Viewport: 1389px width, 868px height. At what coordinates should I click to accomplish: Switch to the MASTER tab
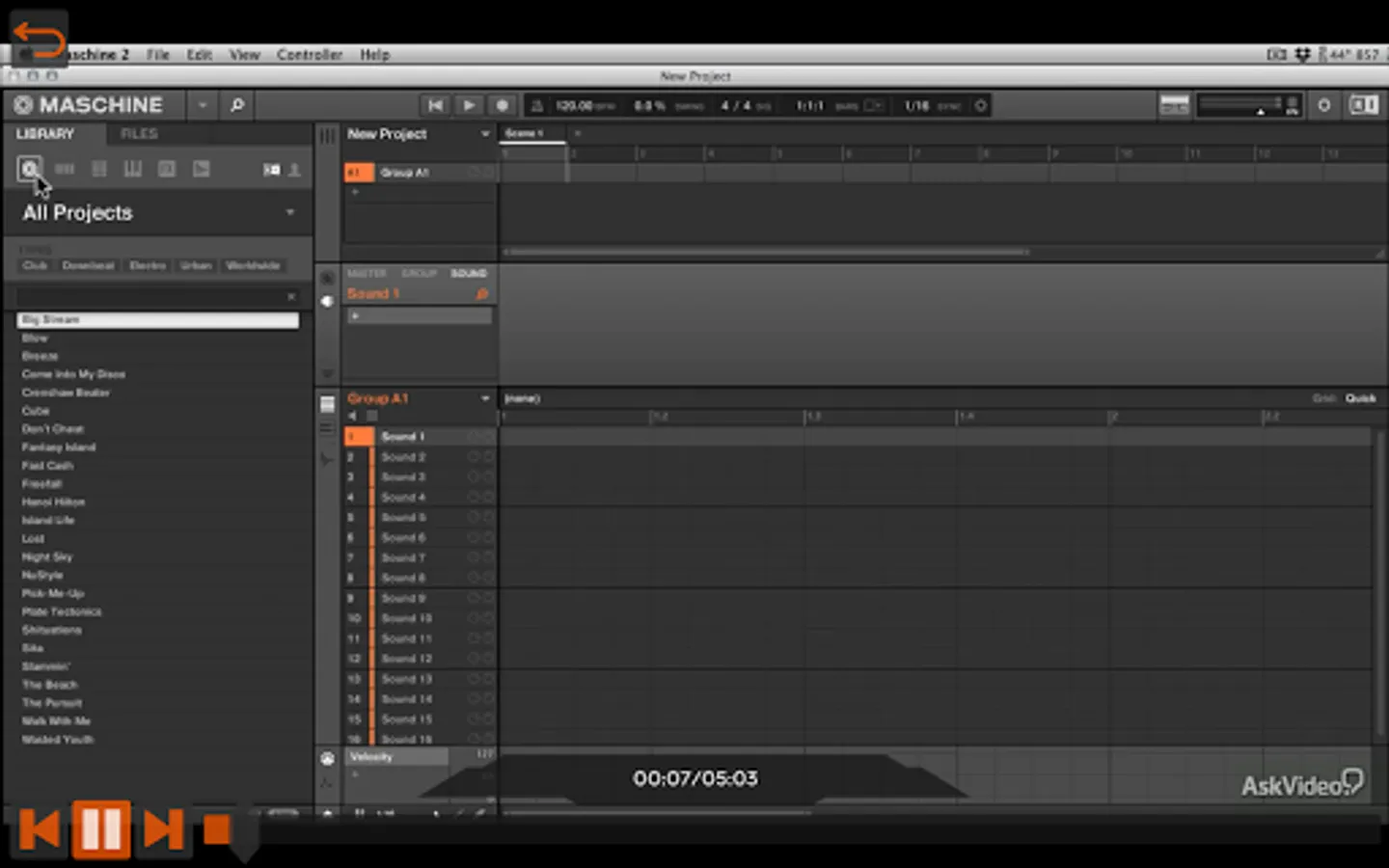click(x=367, y=274)
